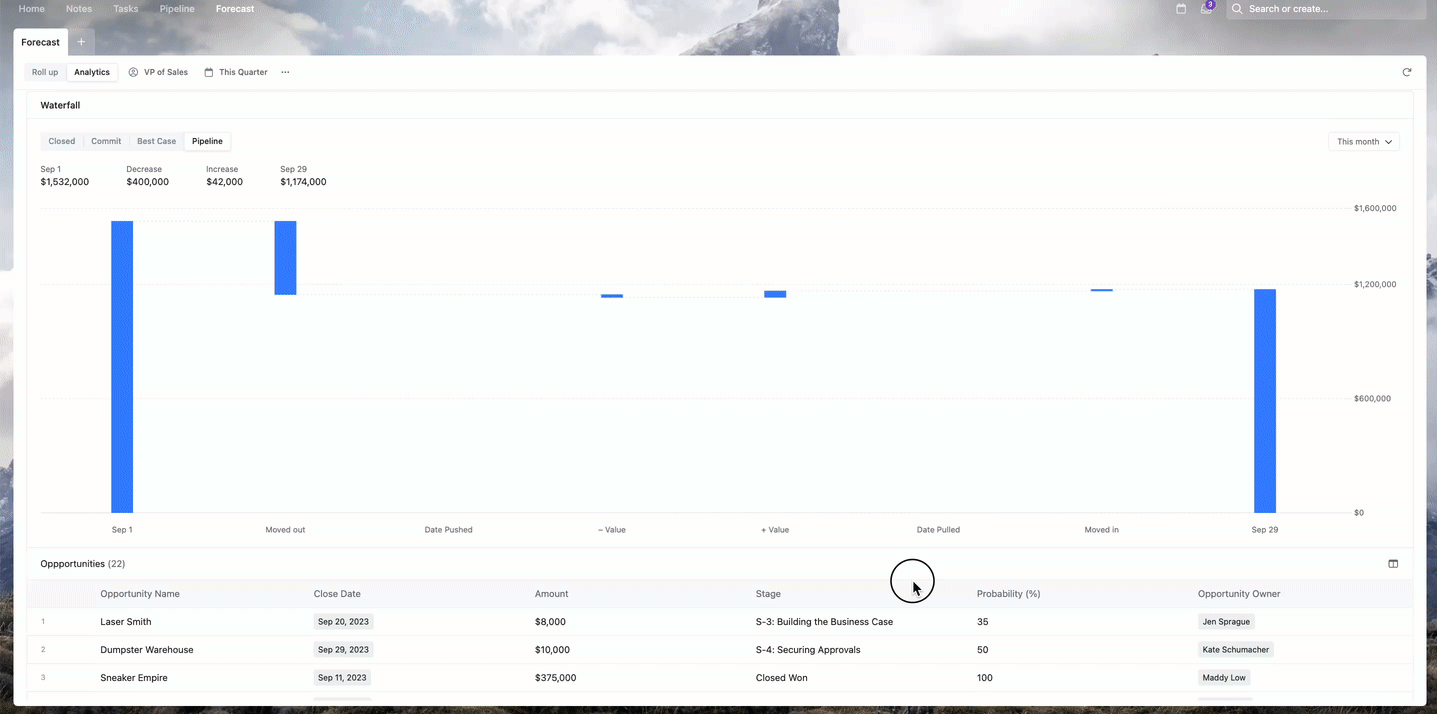Open the Laser Smith opportunity

tap(125, 621)
